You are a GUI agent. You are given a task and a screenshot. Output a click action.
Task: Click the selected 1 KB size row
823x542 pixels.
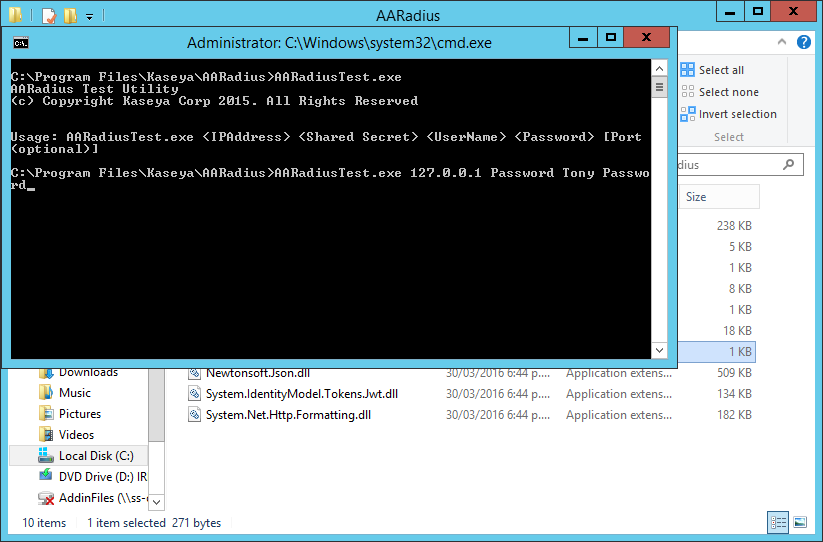tap(717, 352)
